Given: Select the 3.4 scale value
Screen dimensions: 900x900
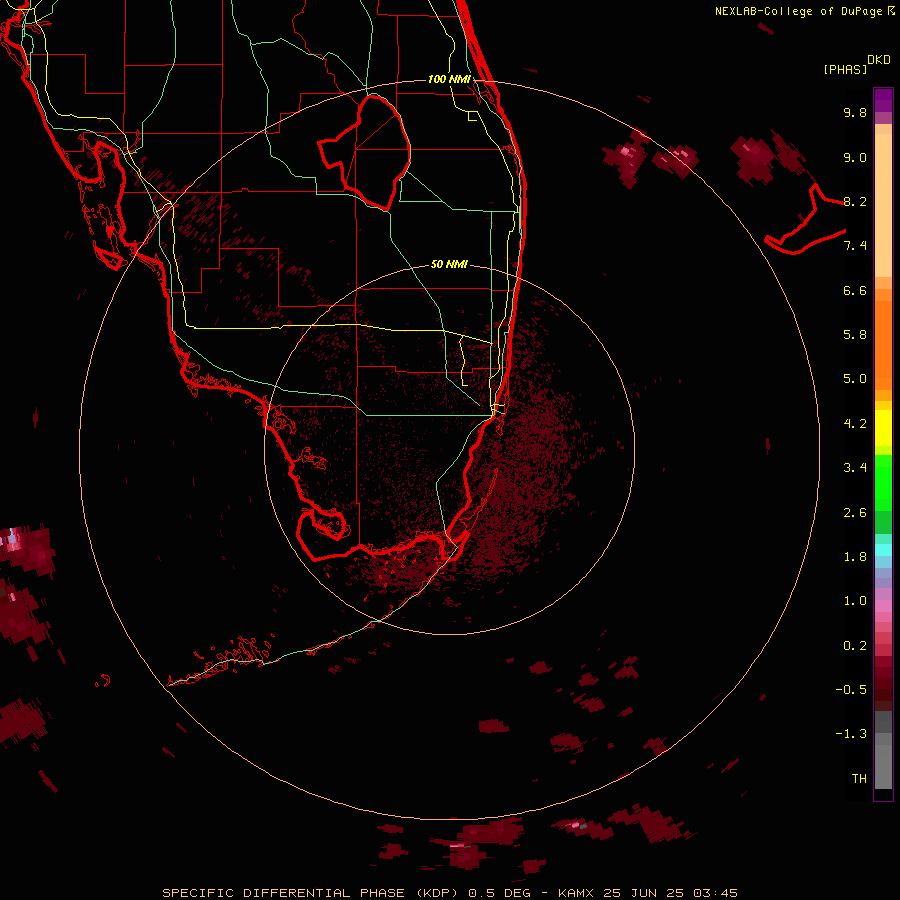Looking at the screenshot, I should (x=855, y=468).
